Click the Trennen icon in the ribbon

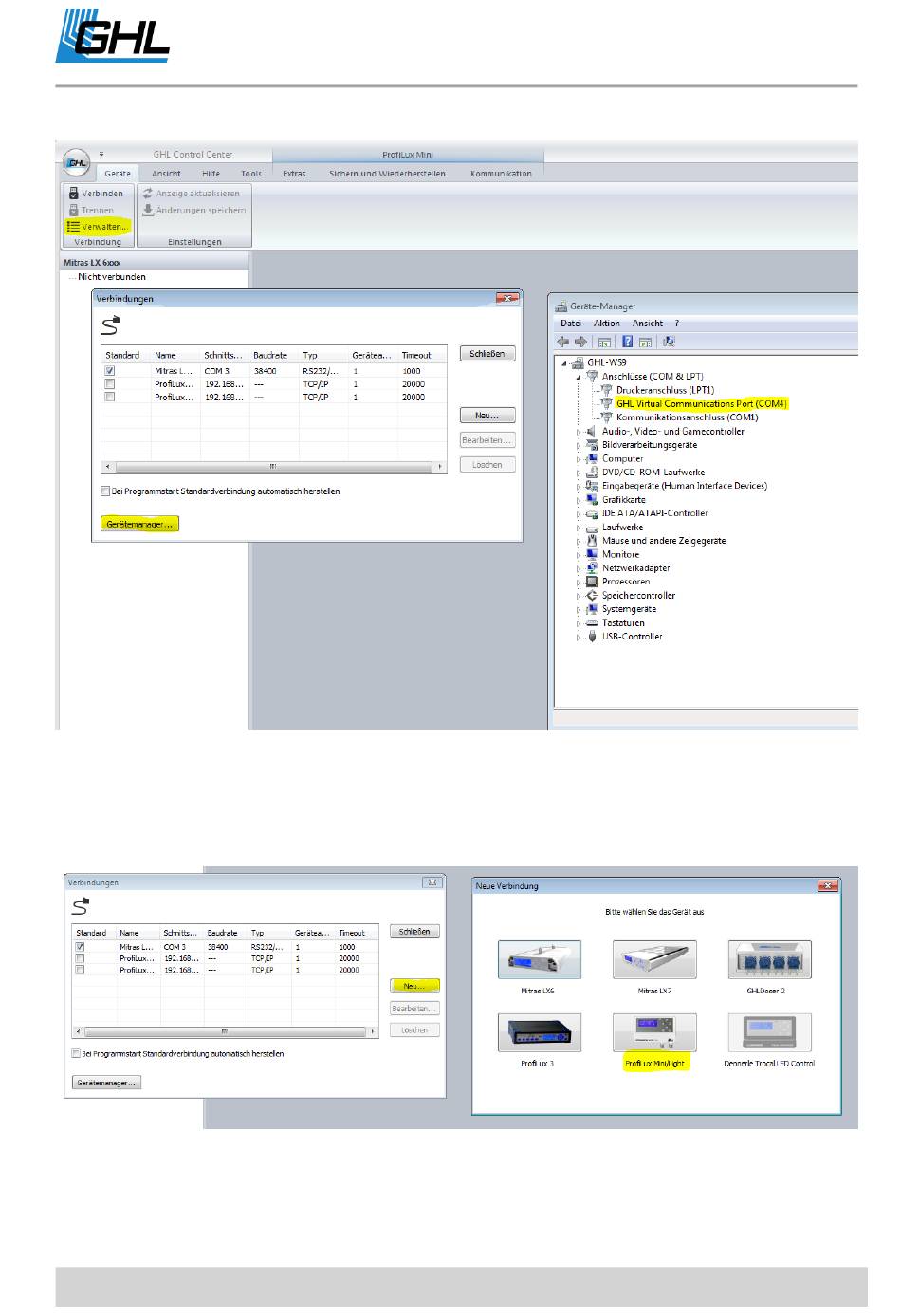73,210
